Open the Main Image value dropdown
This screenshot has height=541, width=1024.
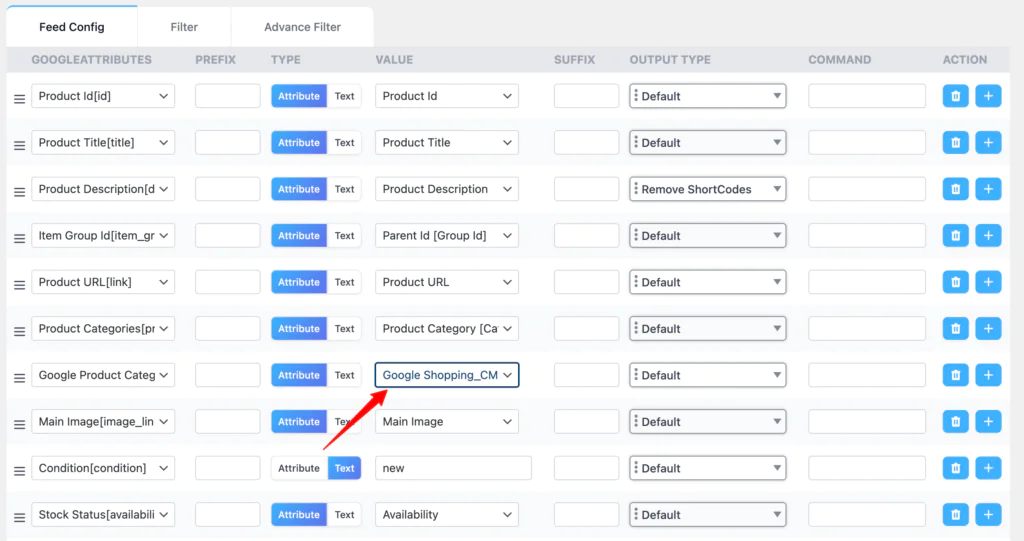[x=447, y=421]
